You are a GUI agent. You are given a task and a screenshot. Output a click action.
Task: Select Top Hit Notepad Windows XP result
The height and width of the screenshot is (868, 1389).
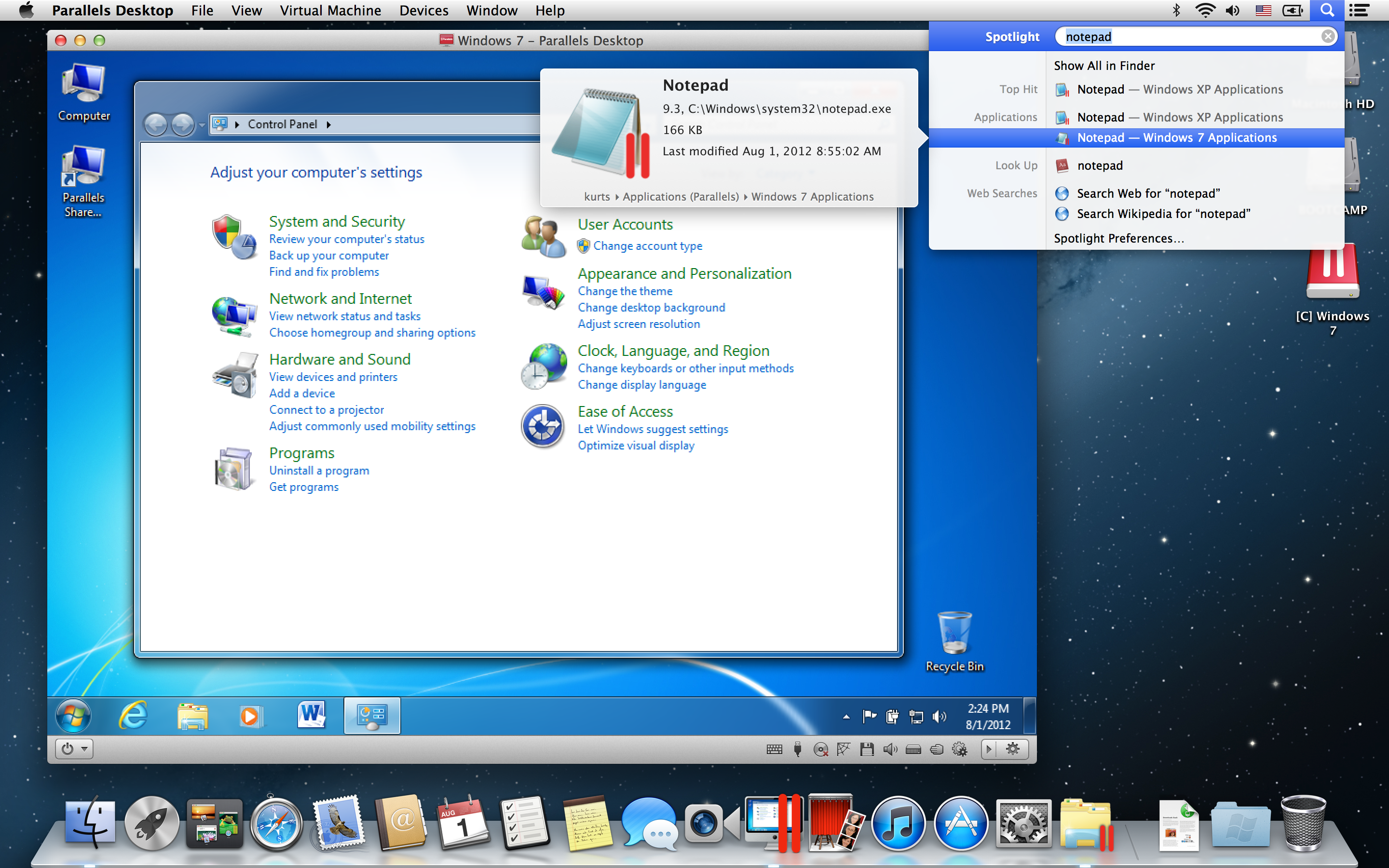click(1136, 90)
